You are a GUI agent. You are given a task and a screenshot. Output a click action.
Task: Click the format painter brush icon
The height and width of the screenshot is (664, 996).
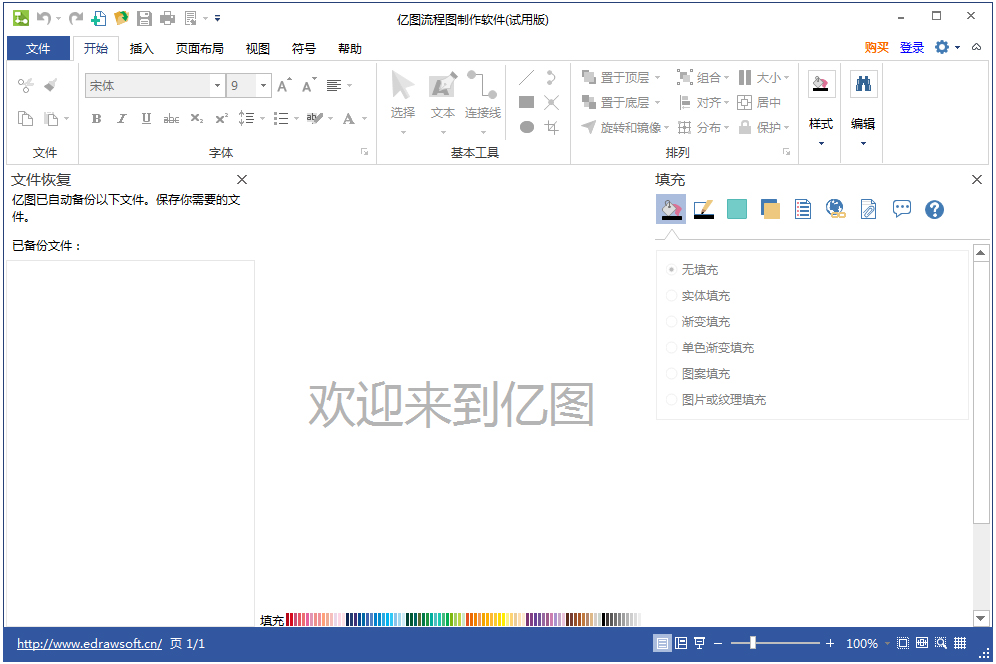51,85
